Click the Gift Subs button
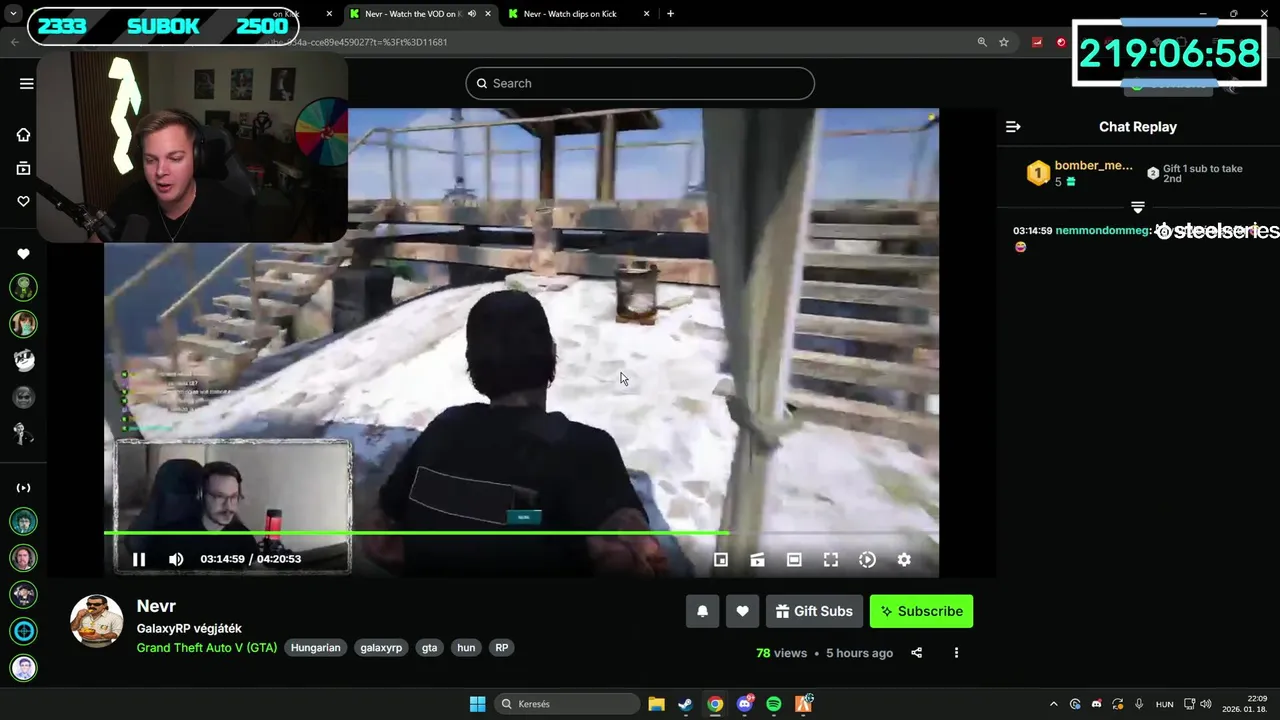The height and width of the screenshot is (720, 1280). coord(814,611)
